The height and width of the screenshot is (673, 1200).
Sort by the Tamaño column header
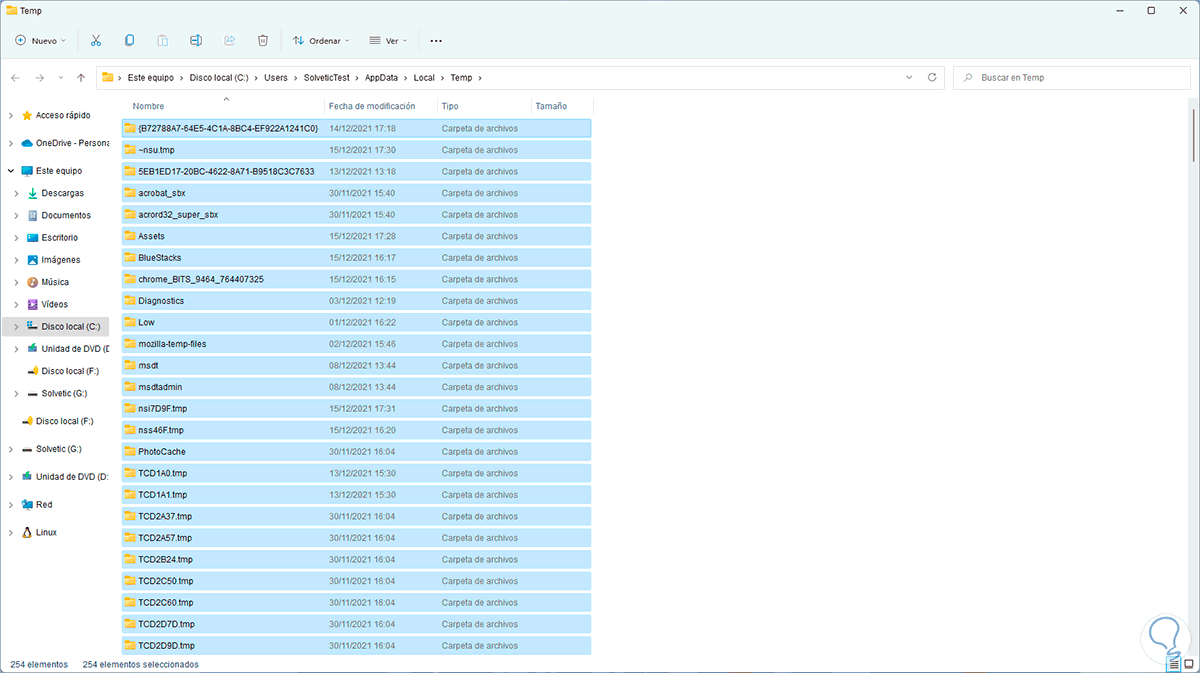pos(551,106)
